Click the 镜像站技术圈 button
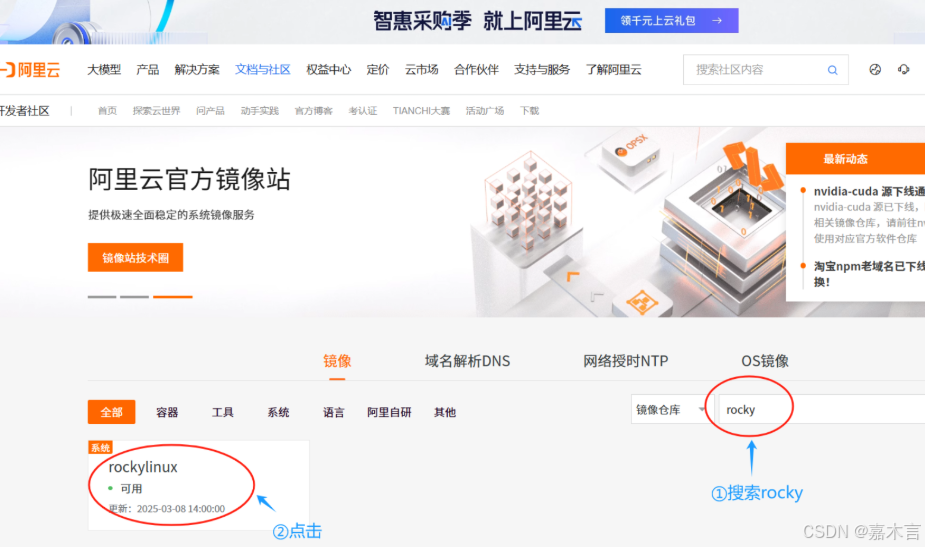 [x=135, y=257]
